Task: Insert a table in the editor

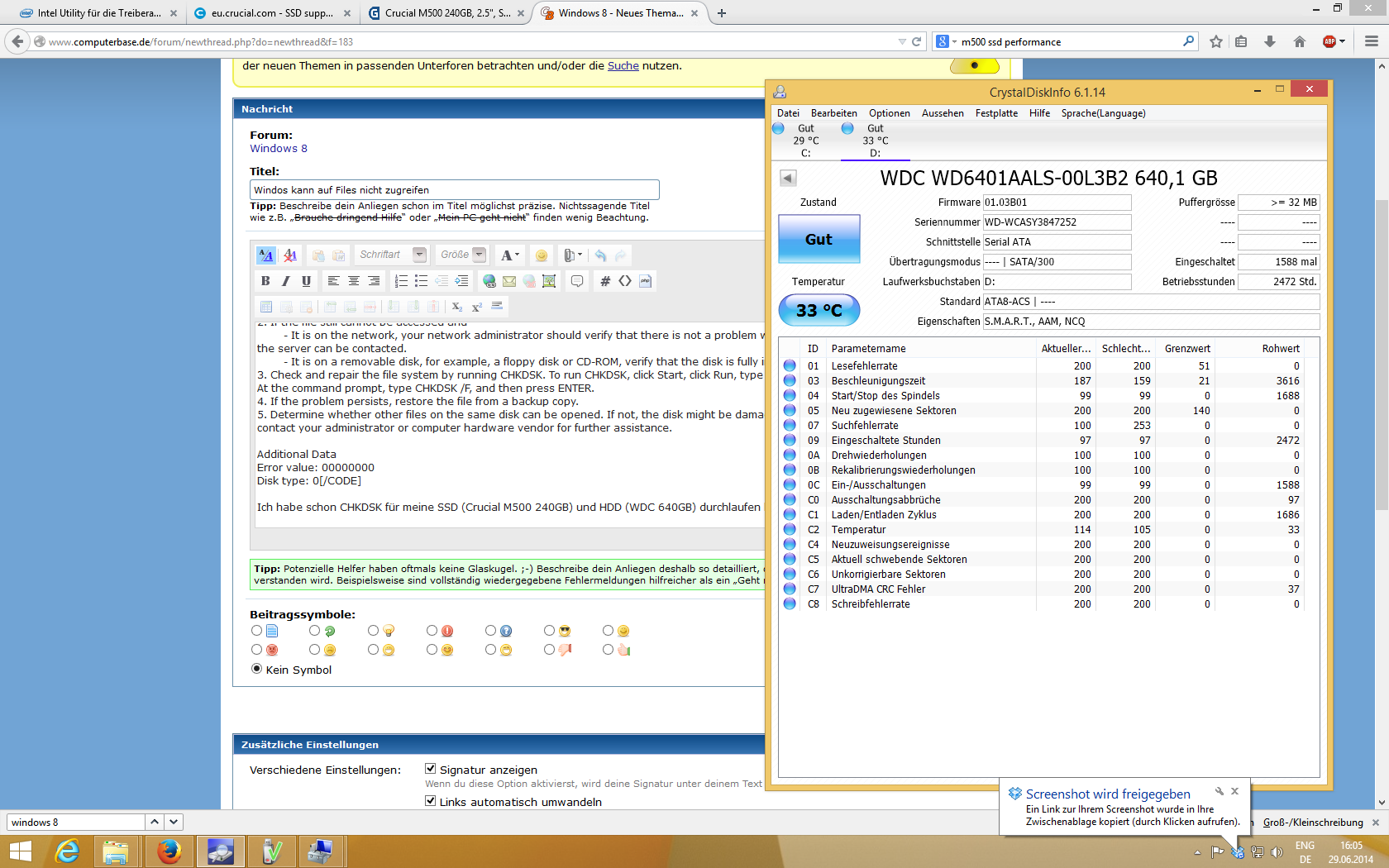Action: click(266, 307)
